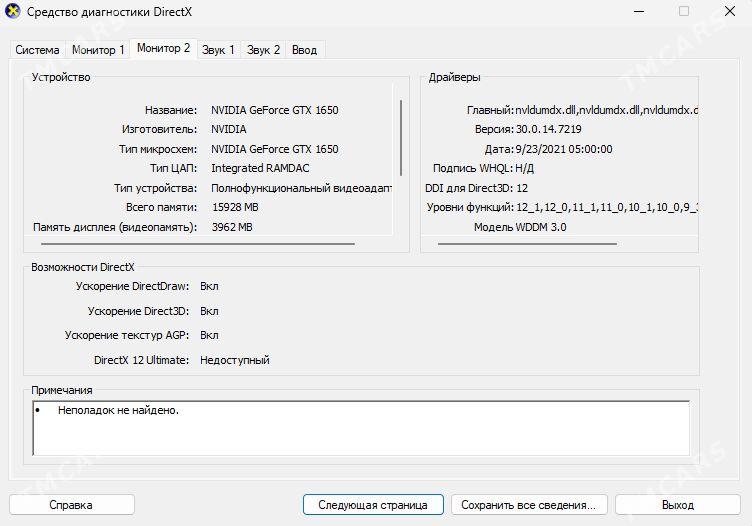752x526 pixels.
Task: Click the DirectX icon in the title bar
Action: tap(13, 12)
